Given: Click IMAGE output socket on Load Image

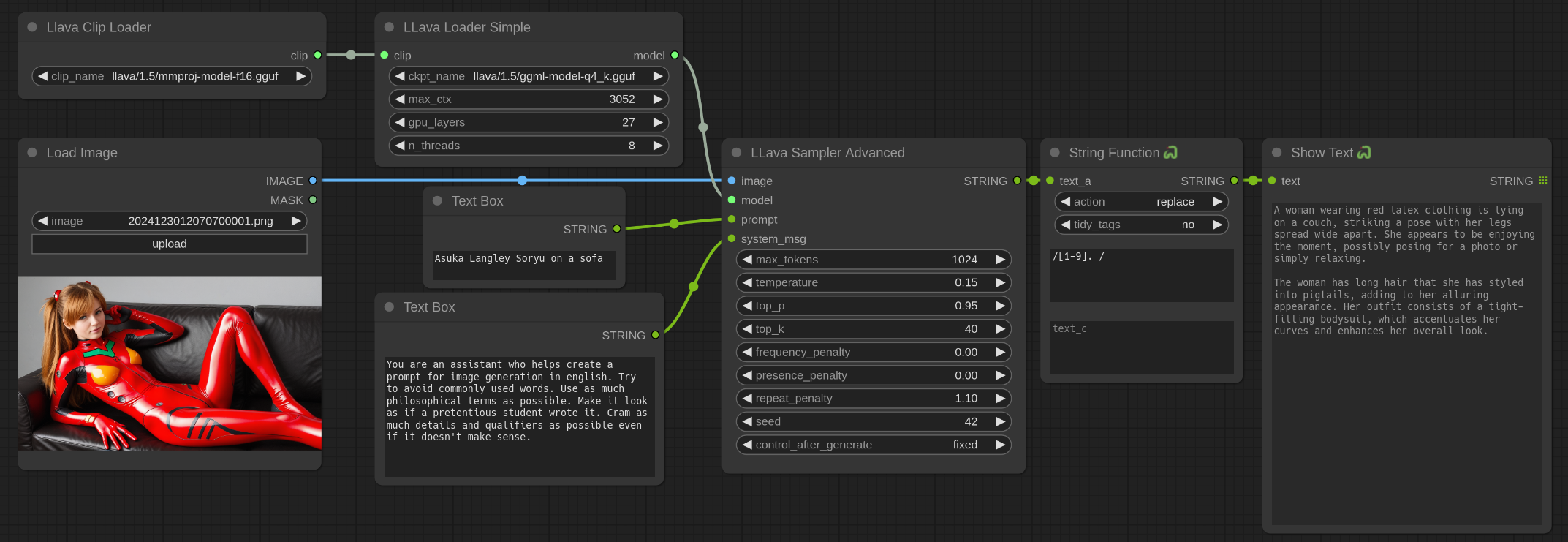Looking at the screenshot, I should (x=313, y=181).
